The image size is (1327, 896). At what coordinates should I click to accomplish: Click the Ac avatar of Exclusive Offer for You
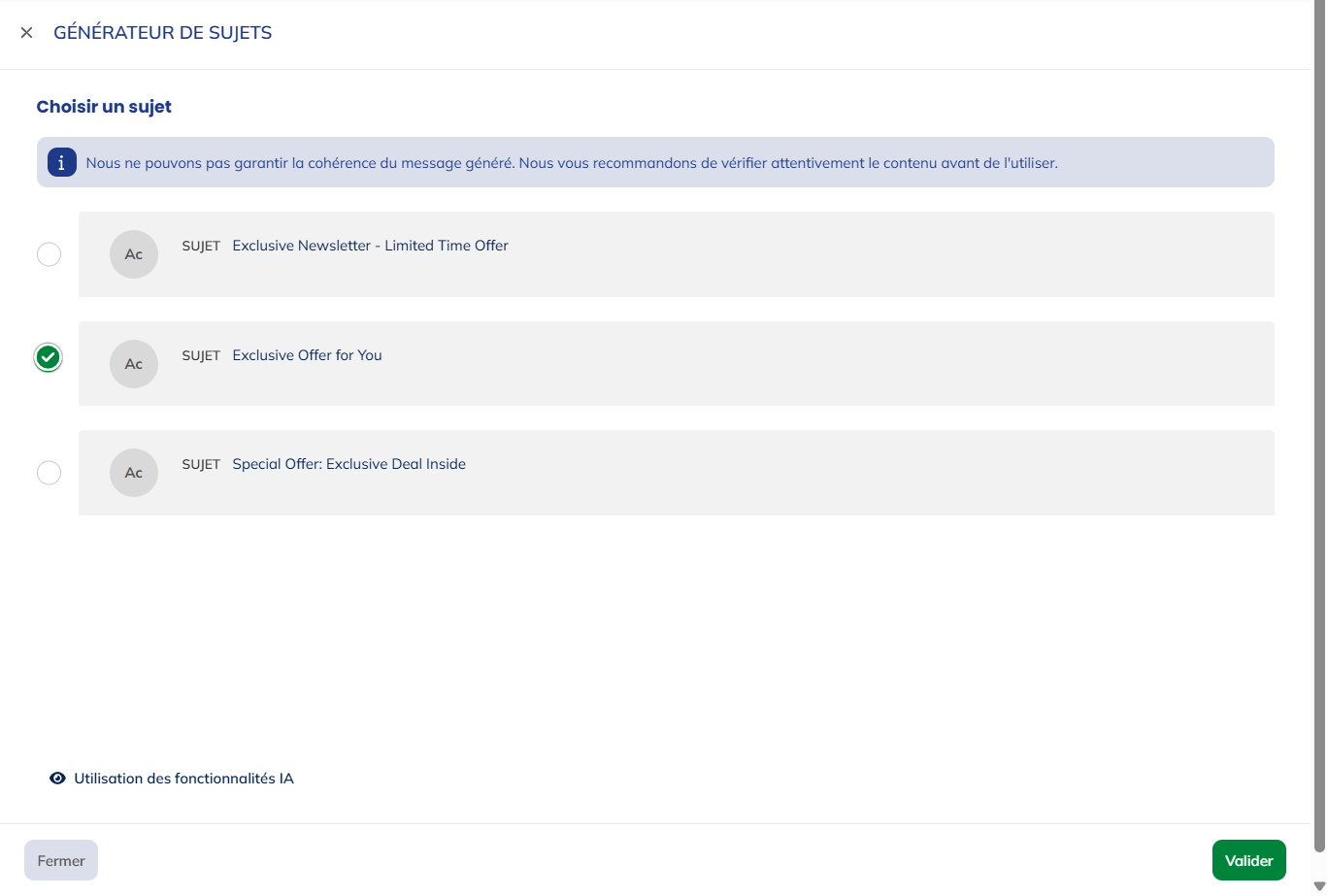tap(133, 363)
